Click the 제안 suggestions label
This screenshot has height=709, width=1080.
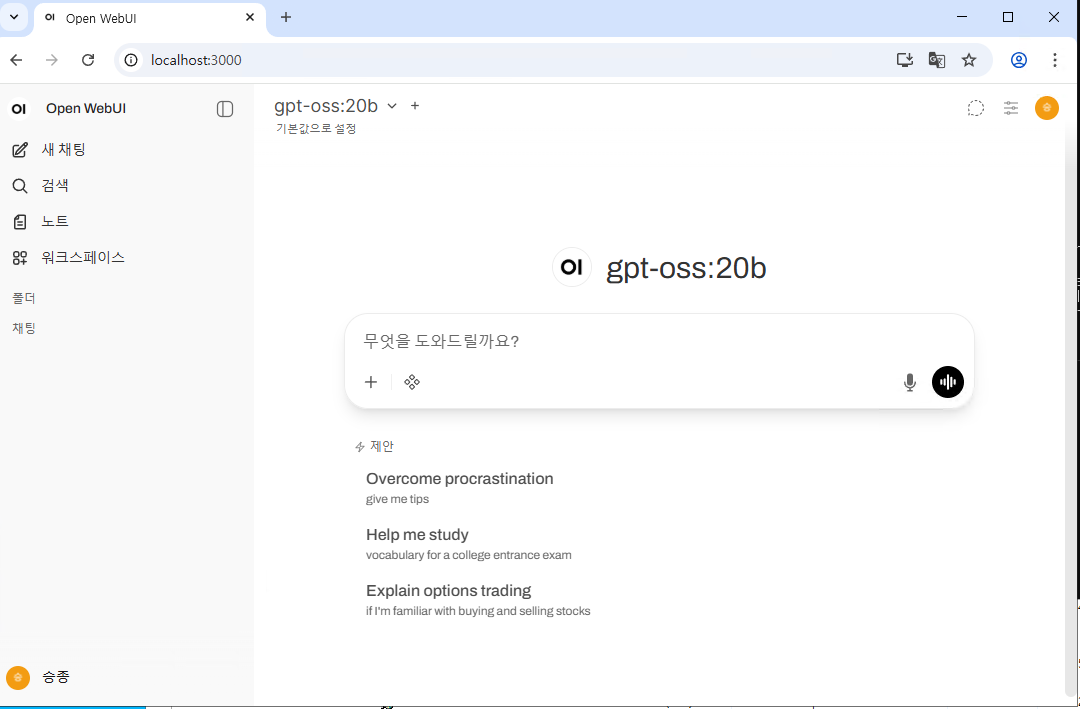(x=374, y=446)
